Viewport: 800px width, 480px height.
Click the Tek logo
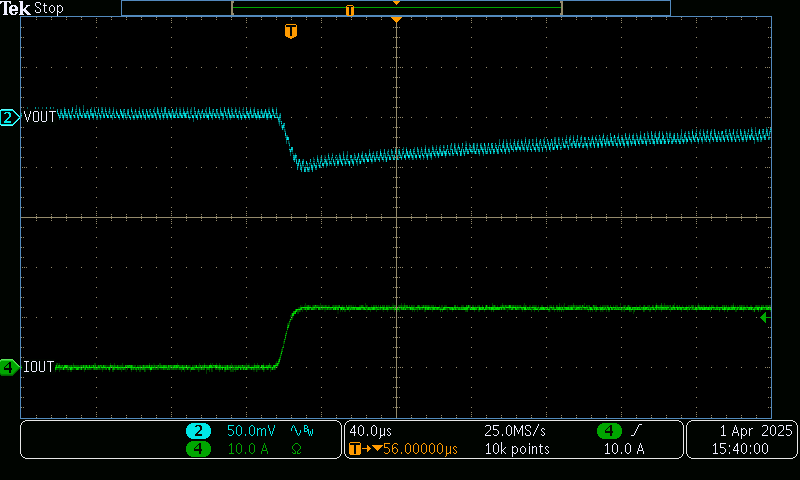16,8
